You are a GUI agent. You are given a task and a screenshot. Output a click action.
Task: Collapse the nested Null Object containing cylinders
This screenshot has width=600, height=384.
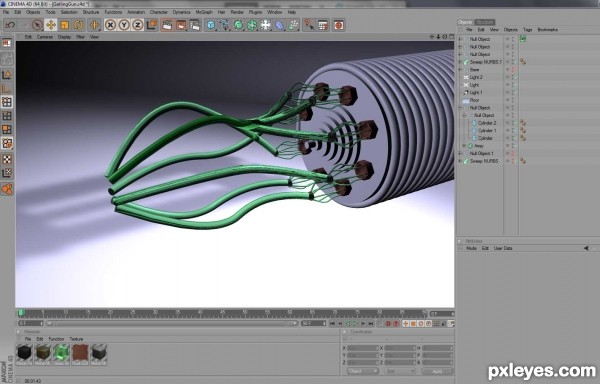click(464, 115)
